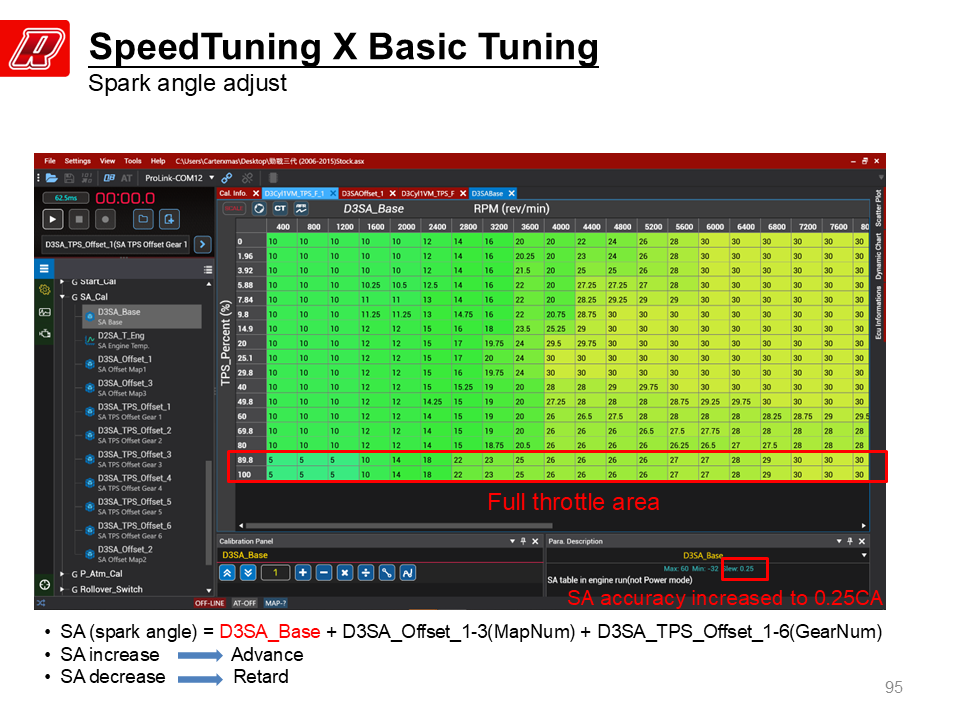This screenshot has width=960, height=720.
Task: Open the Tools menu
Action: click(x=133, y=161)
